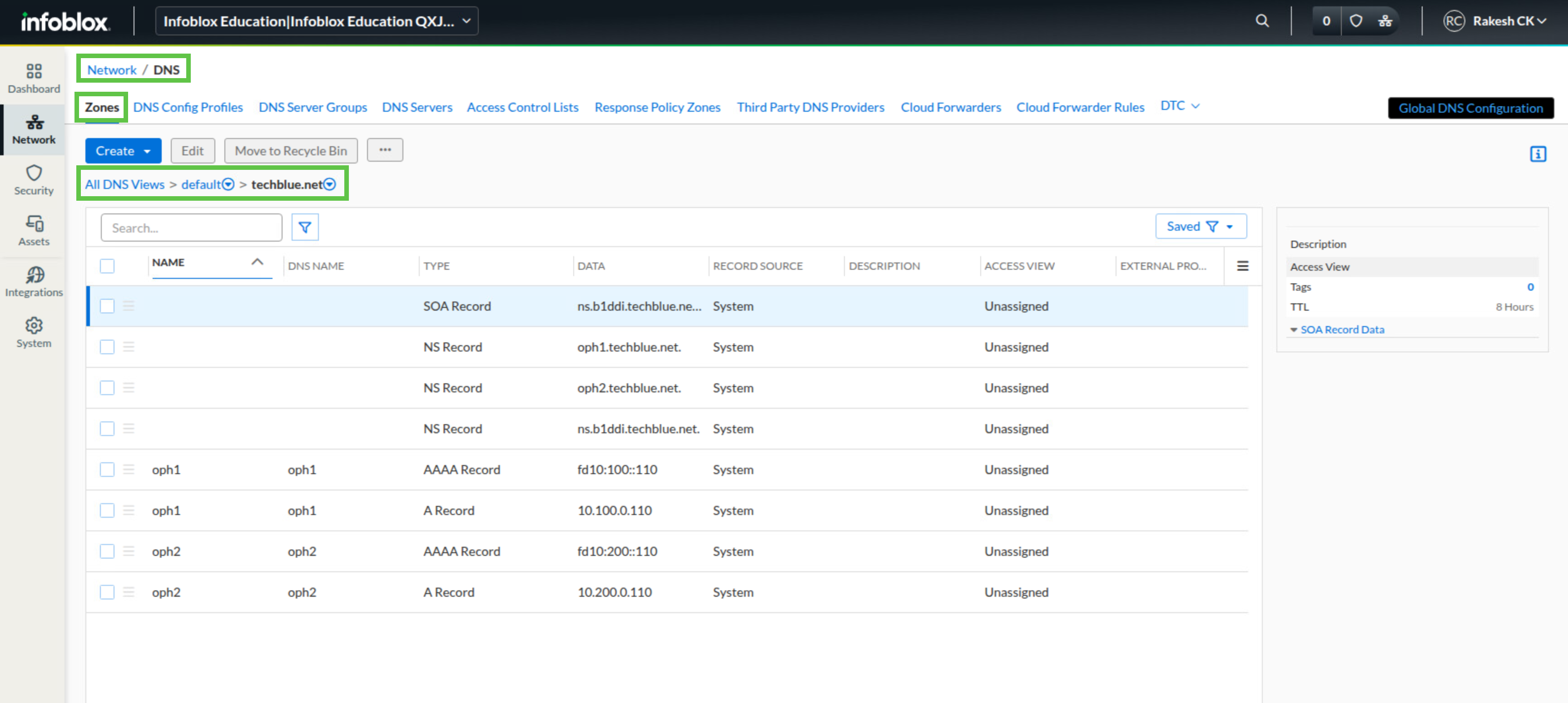
Task: Open the Dashboard sidebar icon
Action: click(34, 78)
